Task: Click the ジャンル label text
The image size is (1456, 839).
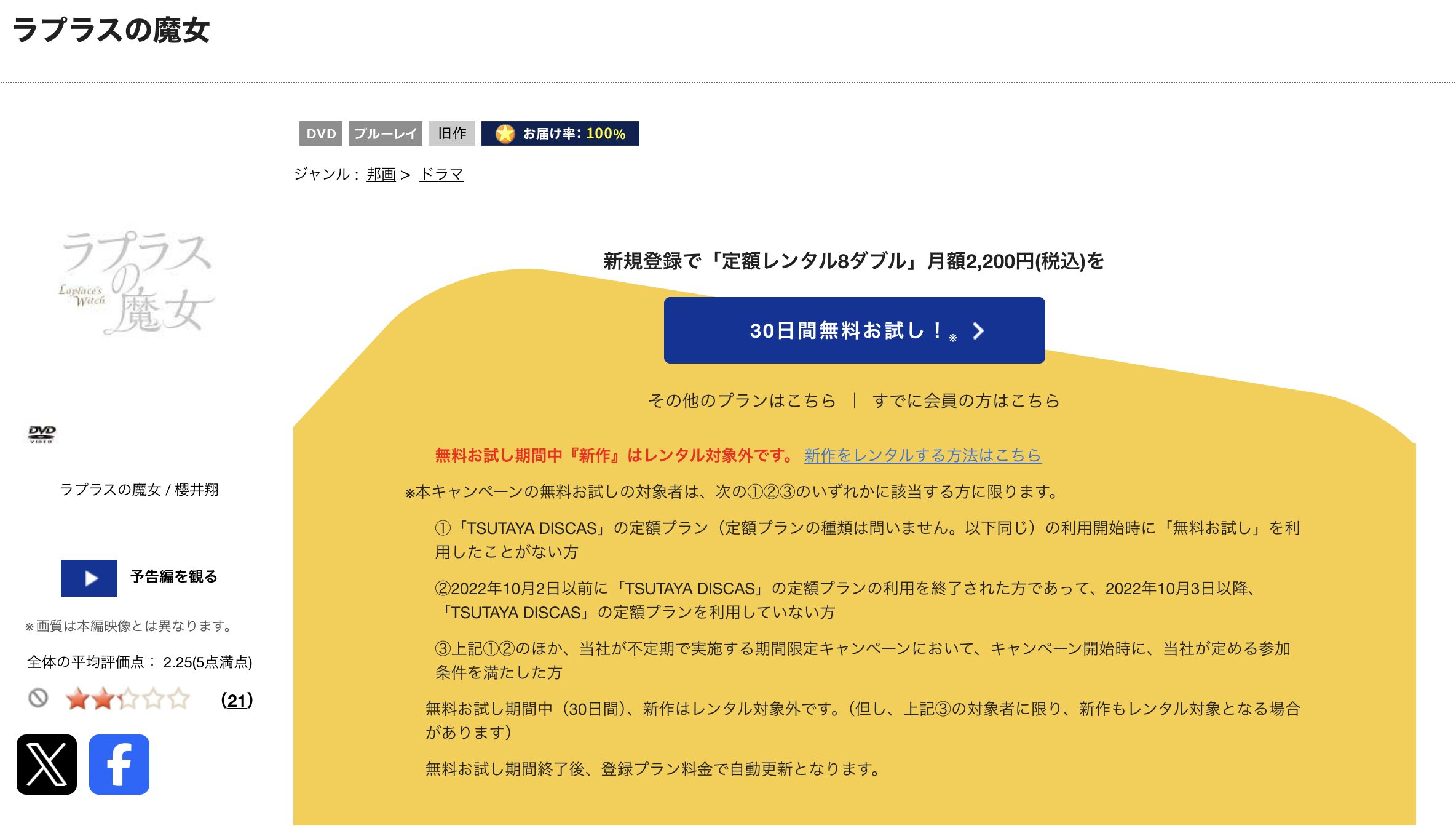Action: click(x=326, y=174)
